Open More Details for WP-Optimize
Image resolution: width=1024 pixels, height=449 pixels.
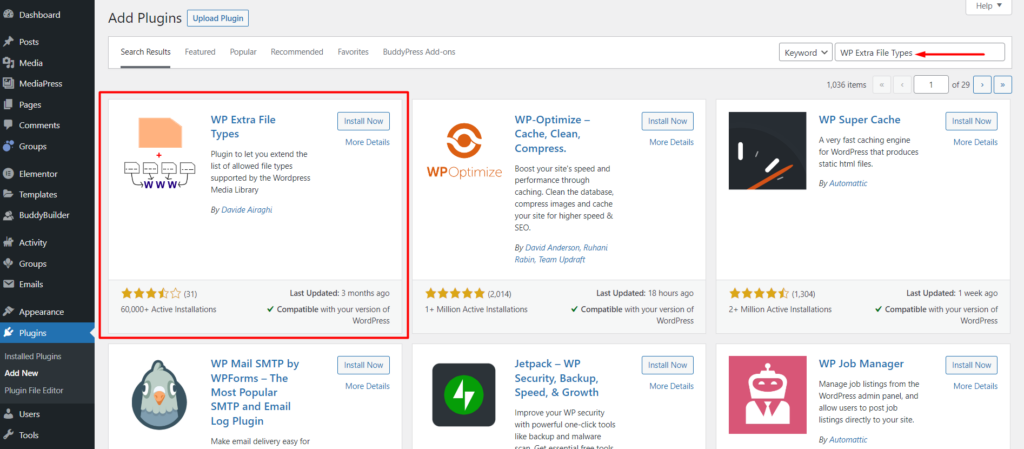[x=671, y=142]
